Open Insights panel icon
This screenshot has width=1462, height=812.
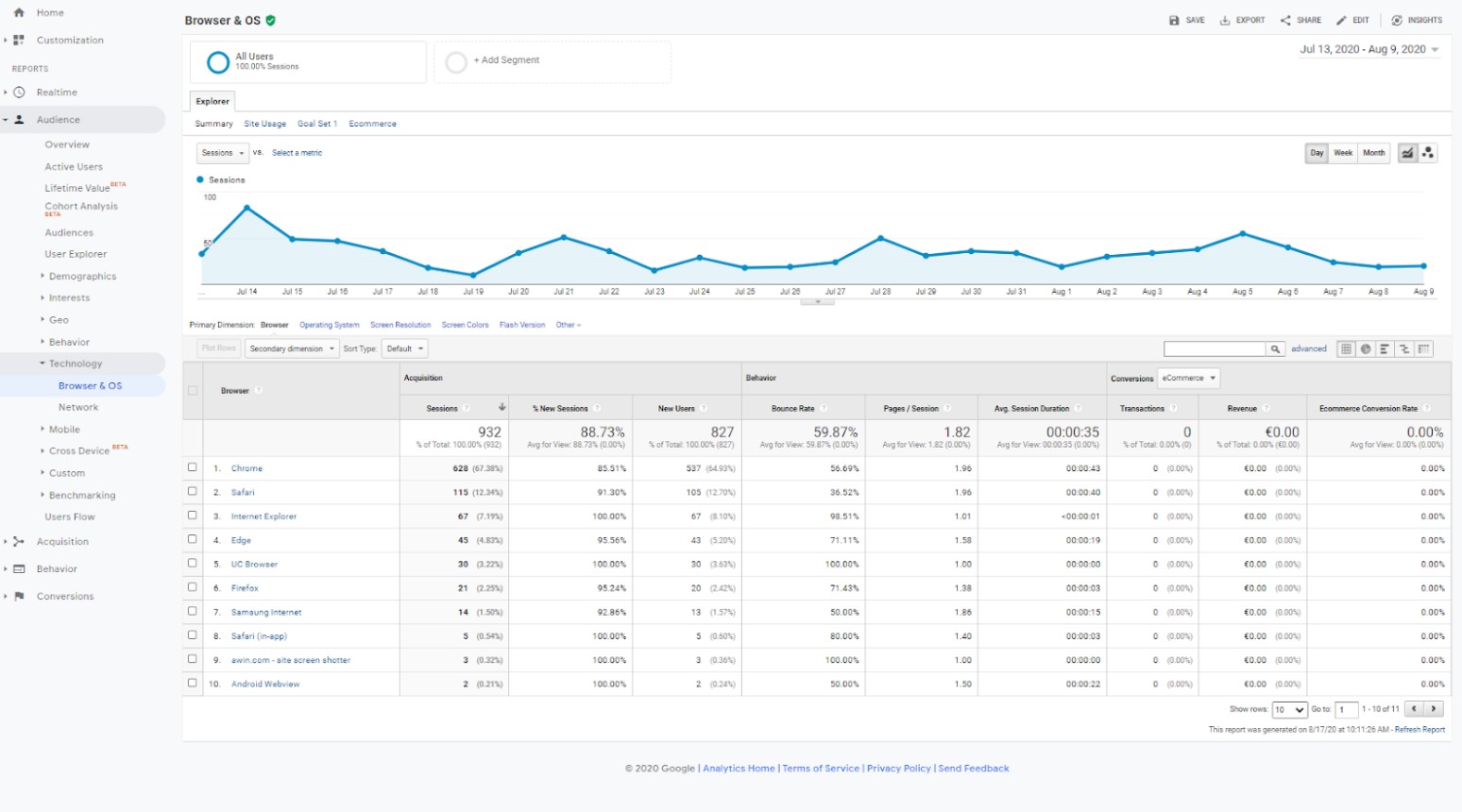pos(1397,20)
